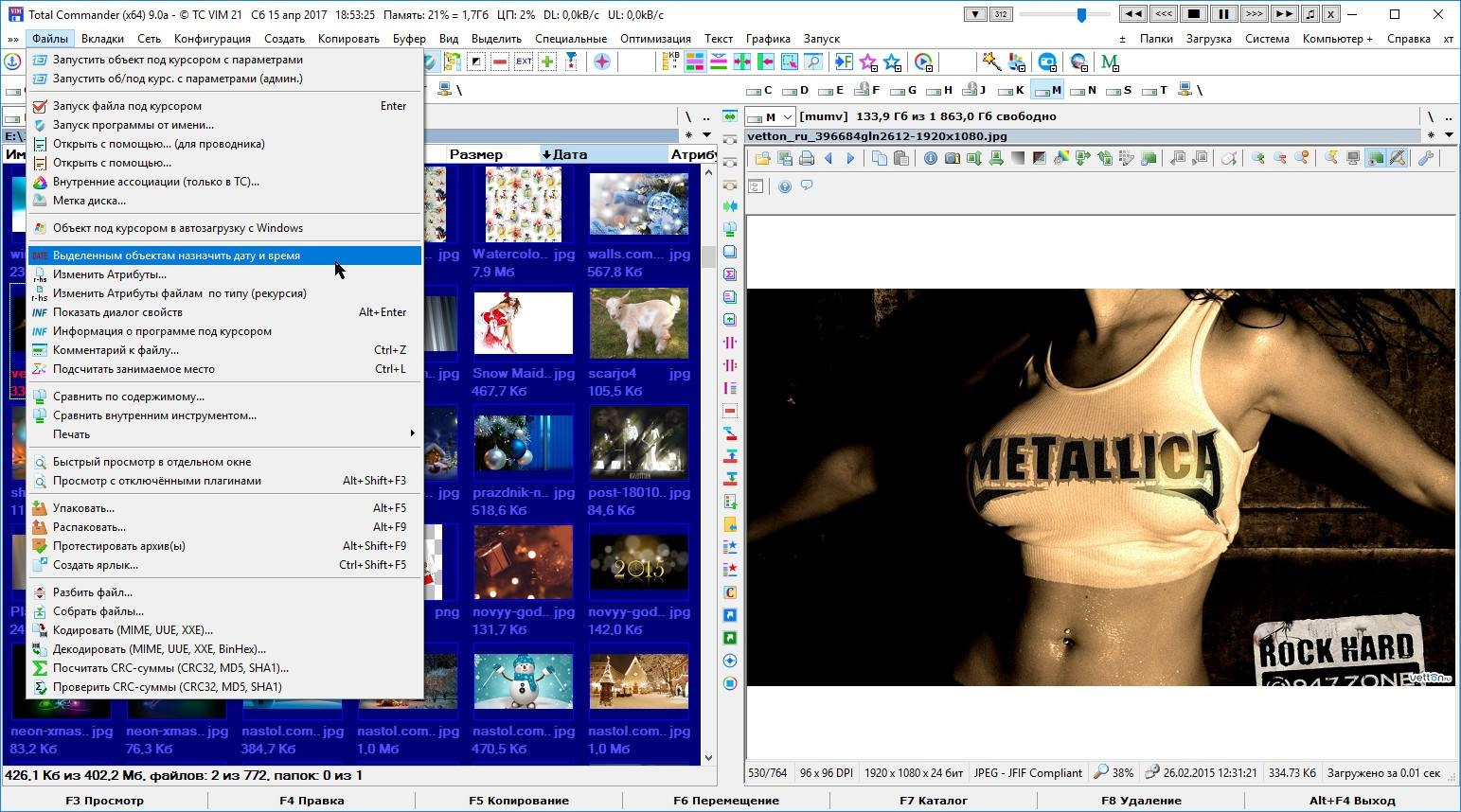Click the green plus icon in main toolbar
The image size is (1461, 812).
547,62
